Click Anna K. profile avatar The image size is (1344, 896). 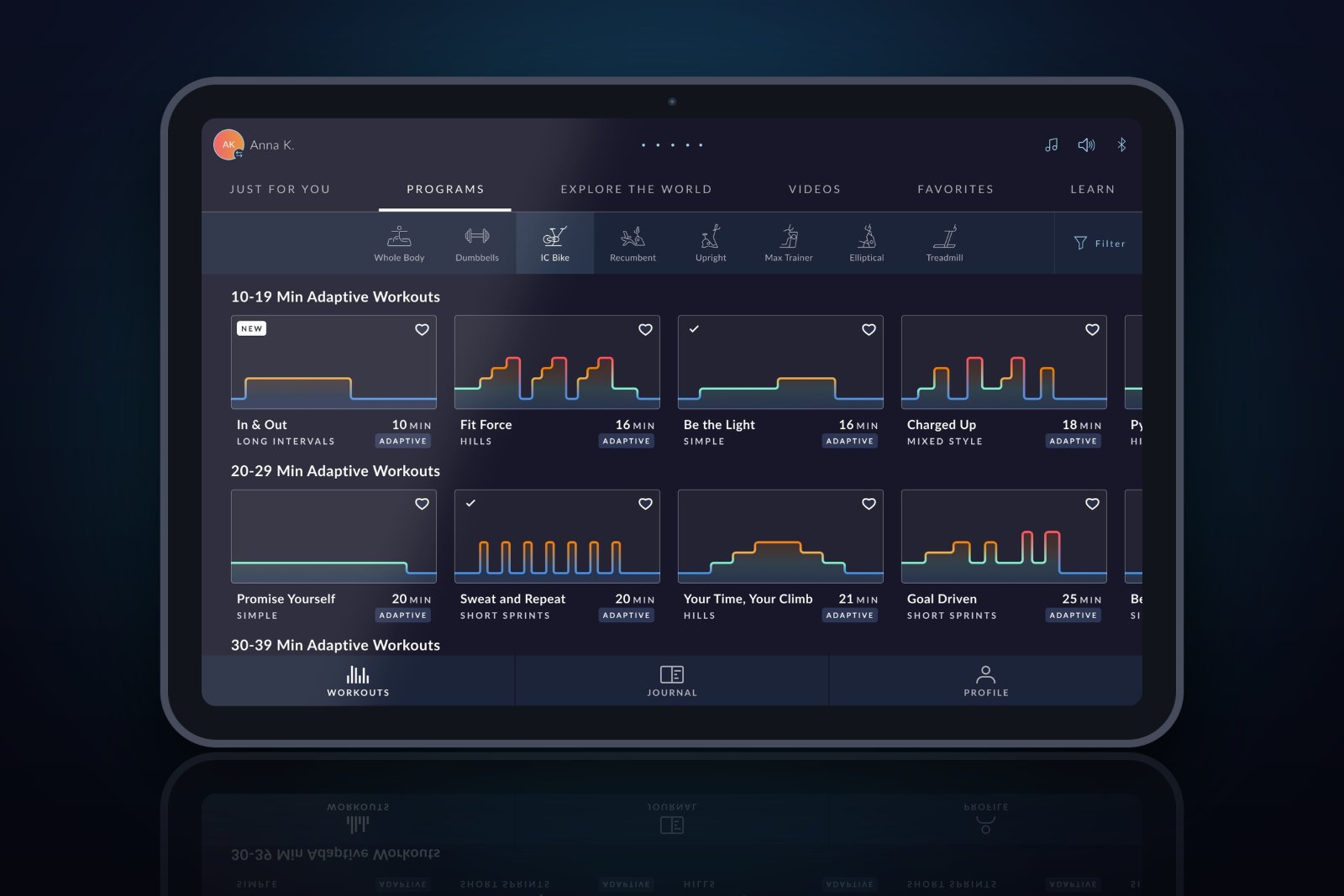228,144
